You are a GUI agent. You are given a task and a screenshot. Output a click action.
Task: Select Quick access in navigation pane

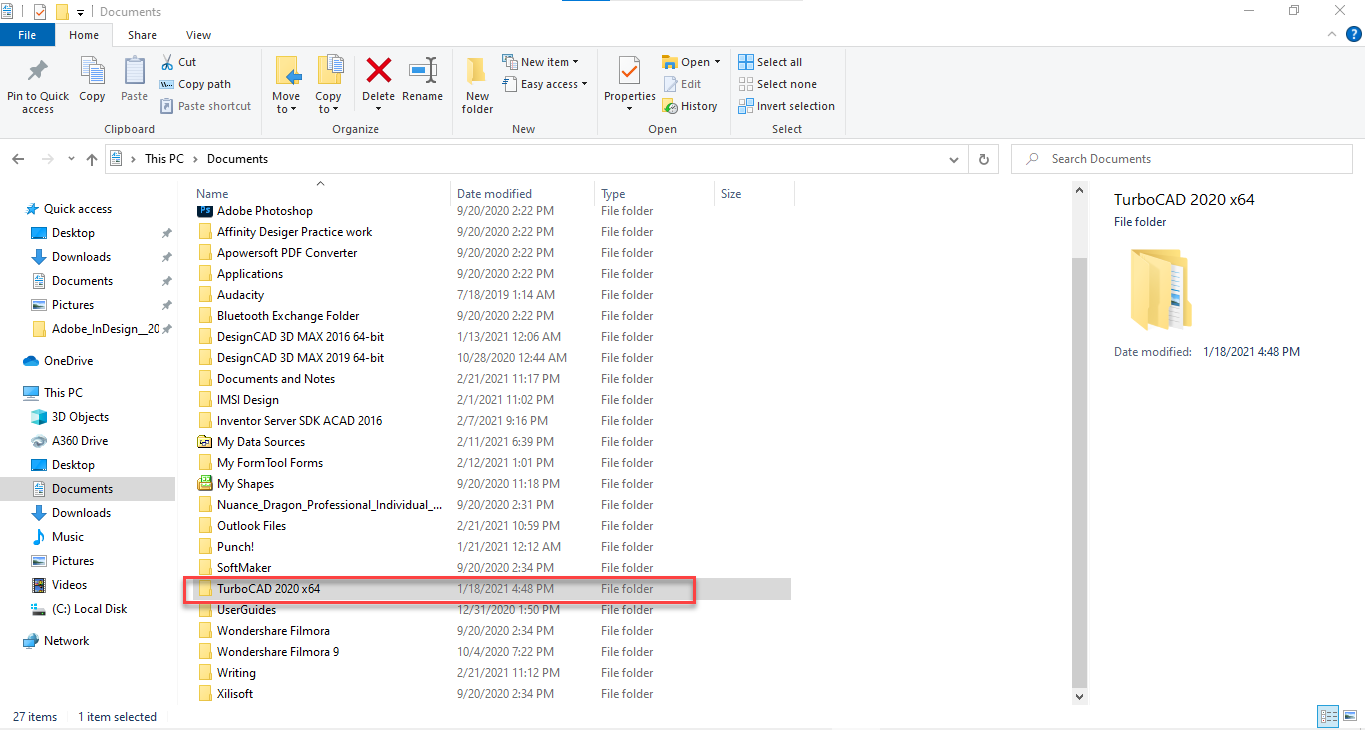coord(78,209)
